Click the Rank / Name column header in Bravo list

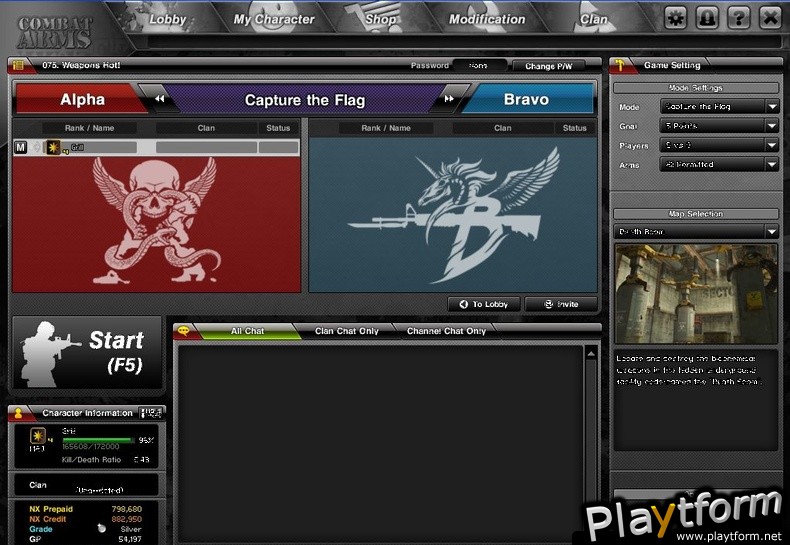click(x=386, y=128)
